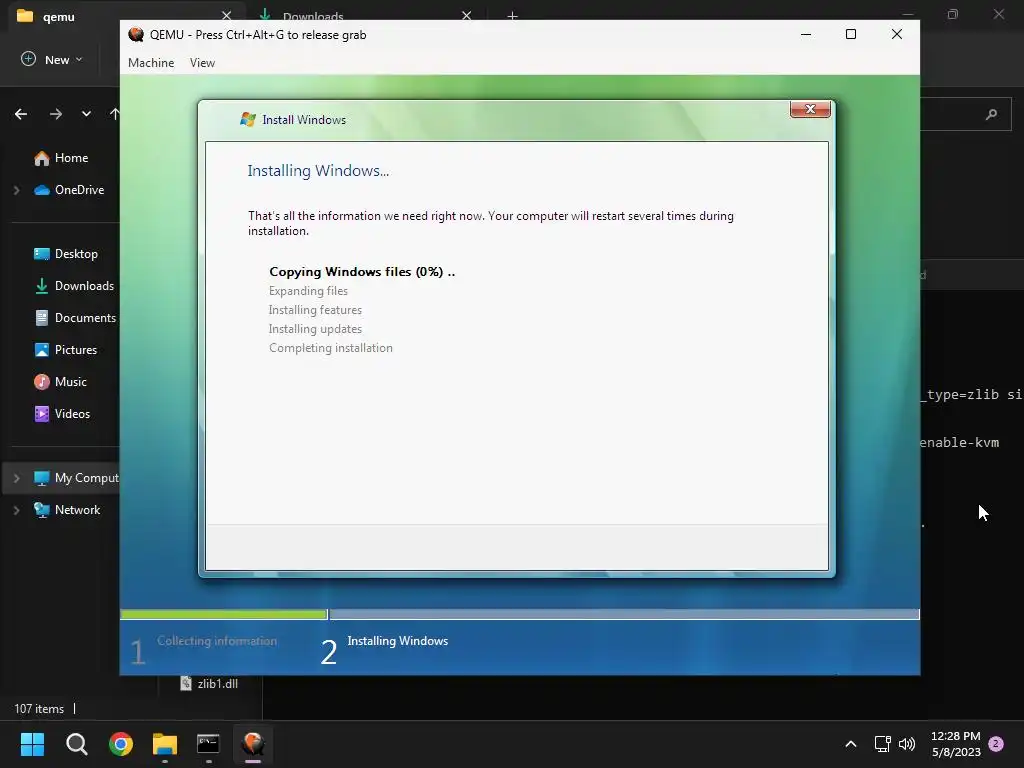Close the QEMU window
Image resolution: width=1024 pixels, height=768 pixels.
[x=897, y=34]
